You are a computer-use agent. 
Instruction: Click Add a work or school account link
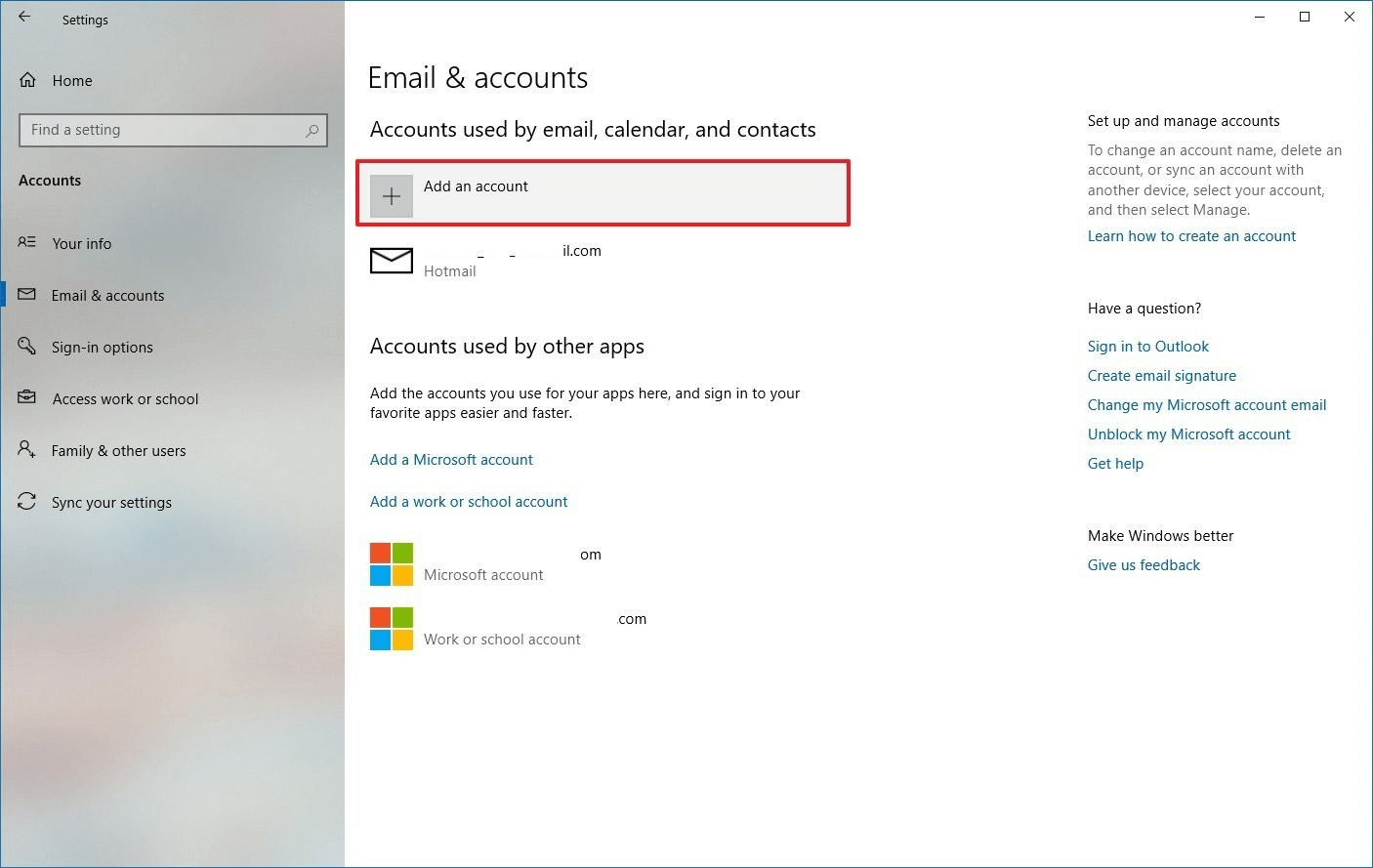click(469, 501)
